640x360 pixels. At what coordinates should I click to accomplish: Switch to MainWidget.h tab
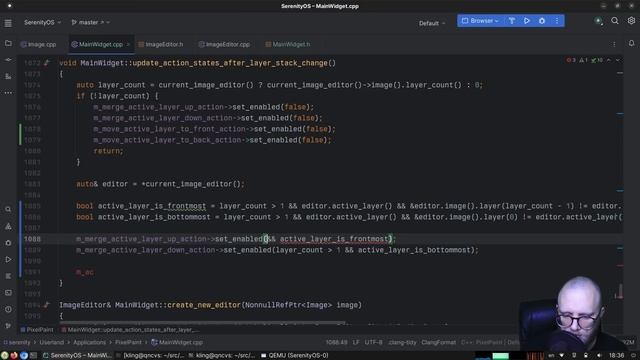(288, 44)
